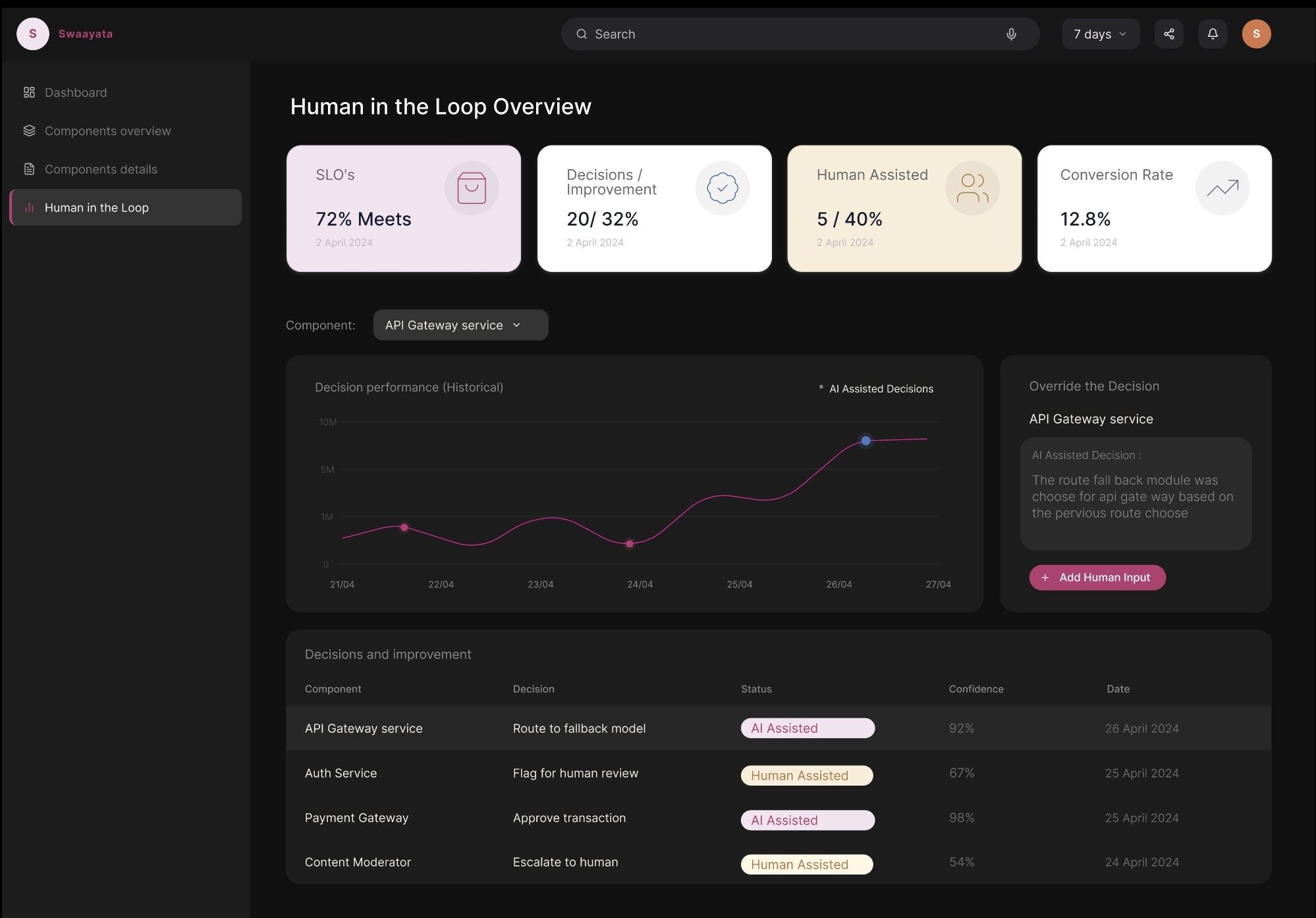Click AI Assisted badge for Payment Gateway
Image resolution: width=1316 pixels, height=918 pixels.
click(x=808, y=821)
